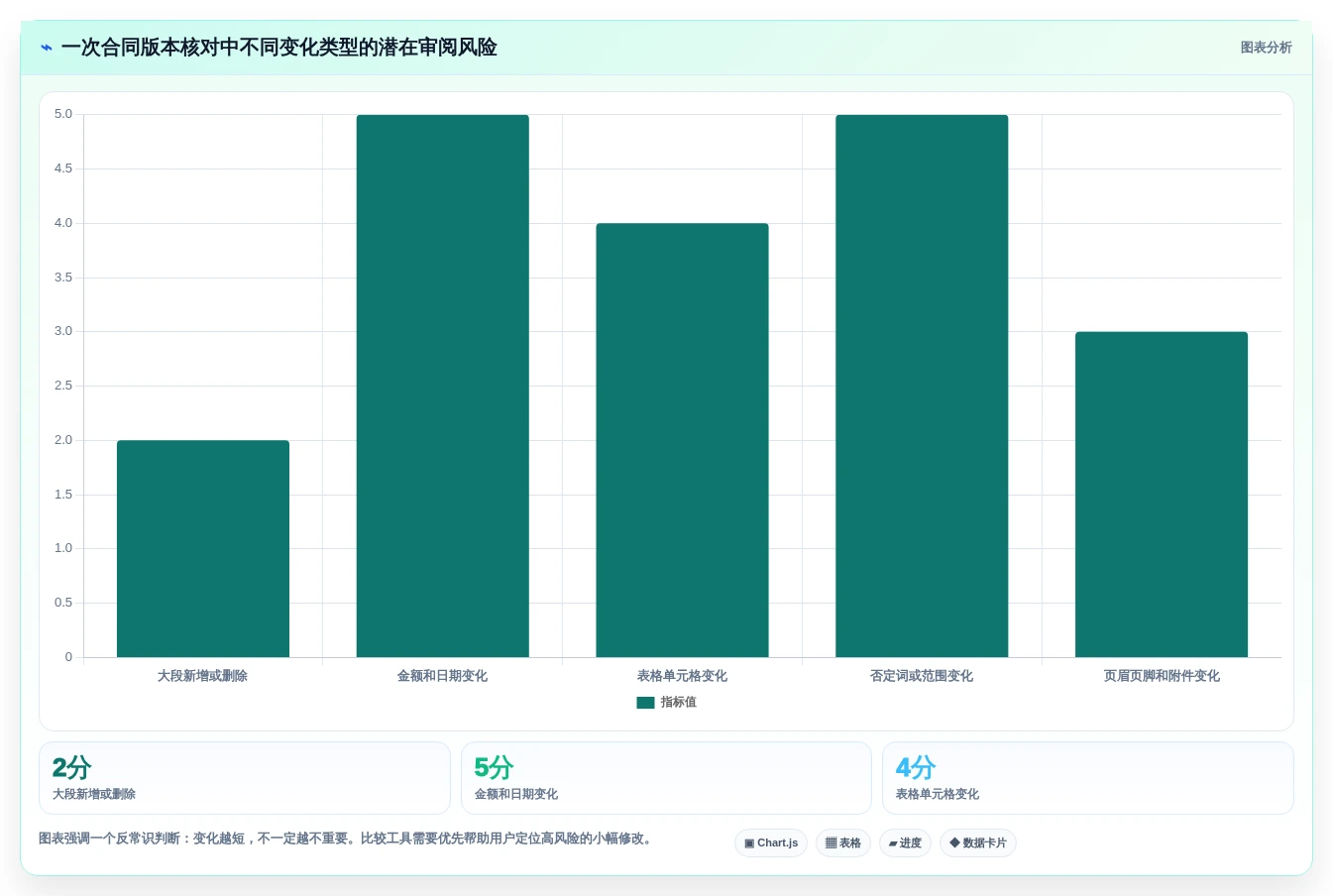1333x896 pixels.
Task: Click the 5.0 y-axis value
Action: point(63,114)
